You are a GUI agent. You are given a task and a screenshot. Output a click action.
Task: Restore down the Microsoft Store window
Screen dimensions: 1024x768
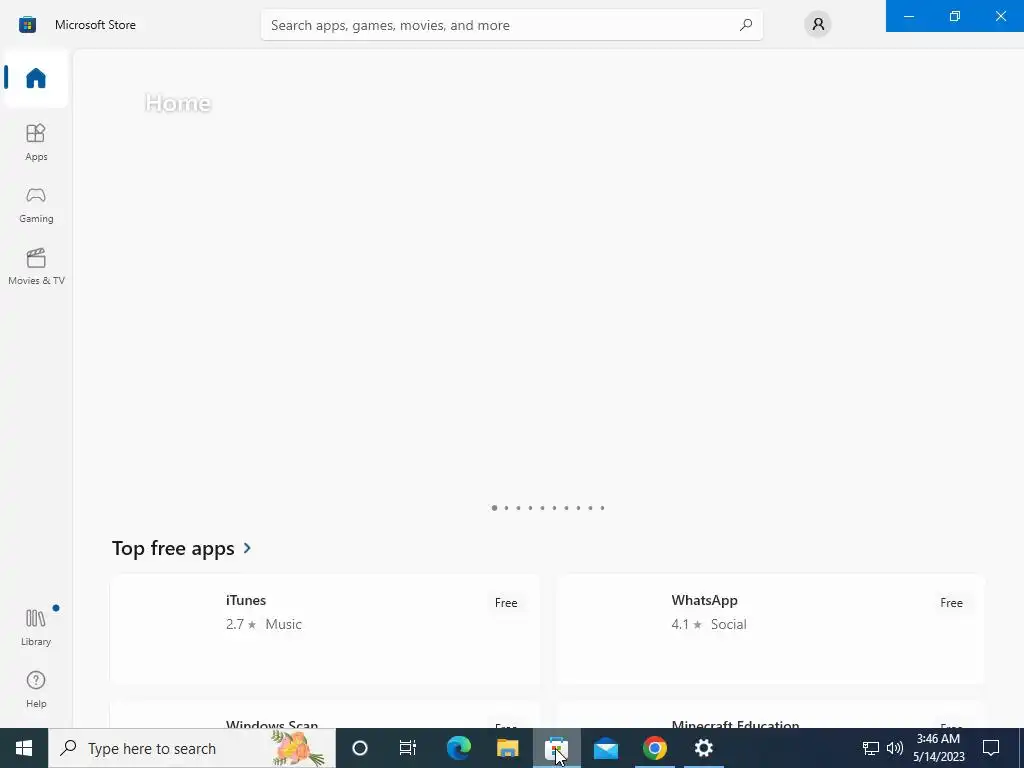click(x=955, y=16)
